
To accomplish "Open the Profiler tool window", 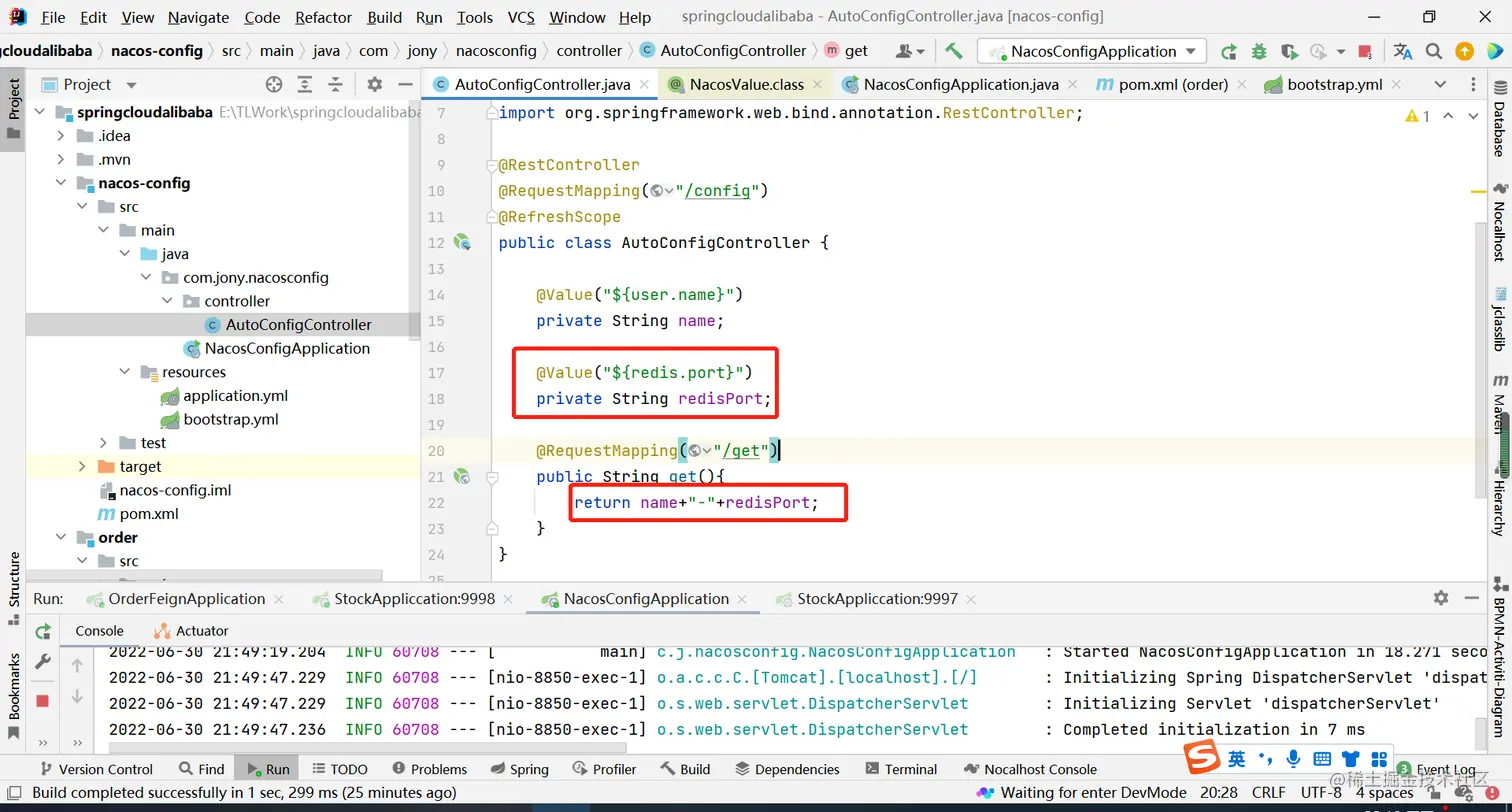I will 604,769.
